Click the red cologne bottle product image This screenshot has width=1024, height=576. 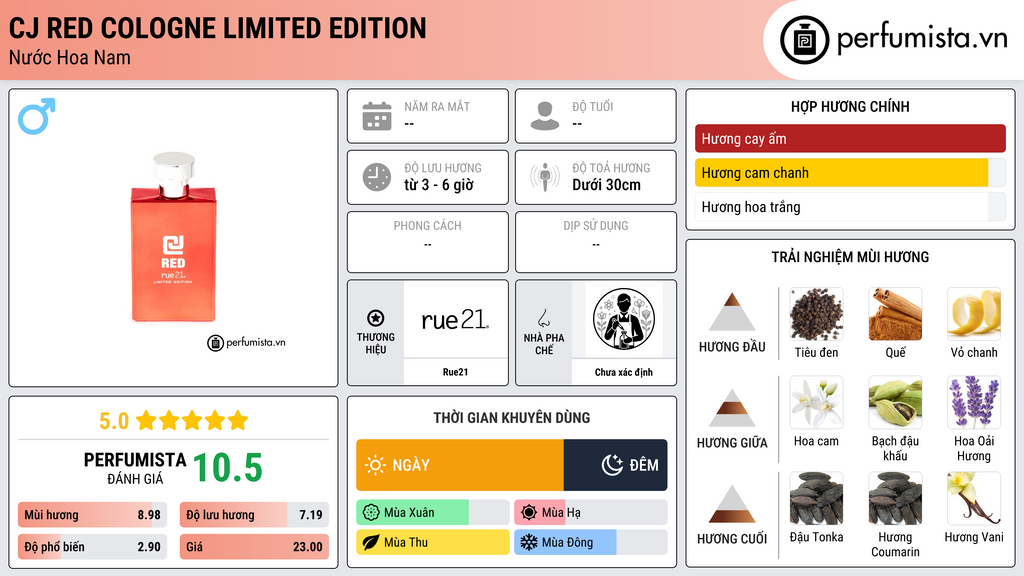pyautogui.click(x=174, y=237)
